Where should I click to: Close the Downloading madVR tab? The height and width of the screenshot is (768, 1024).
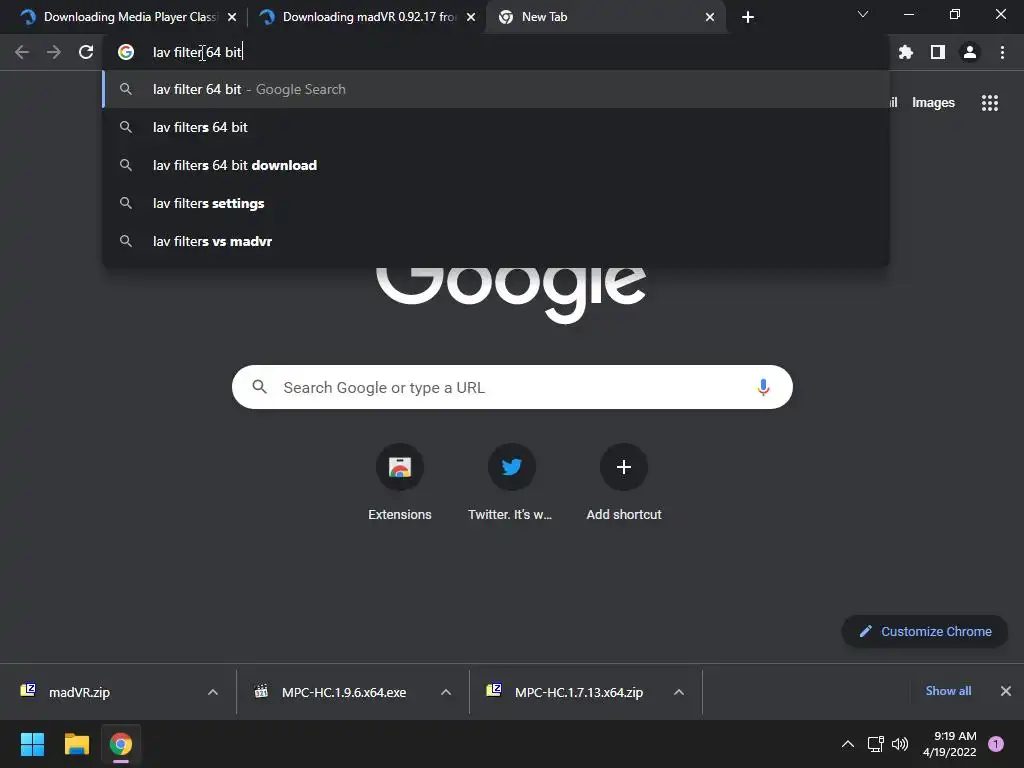pyautogui.click(x=471, y=17)
